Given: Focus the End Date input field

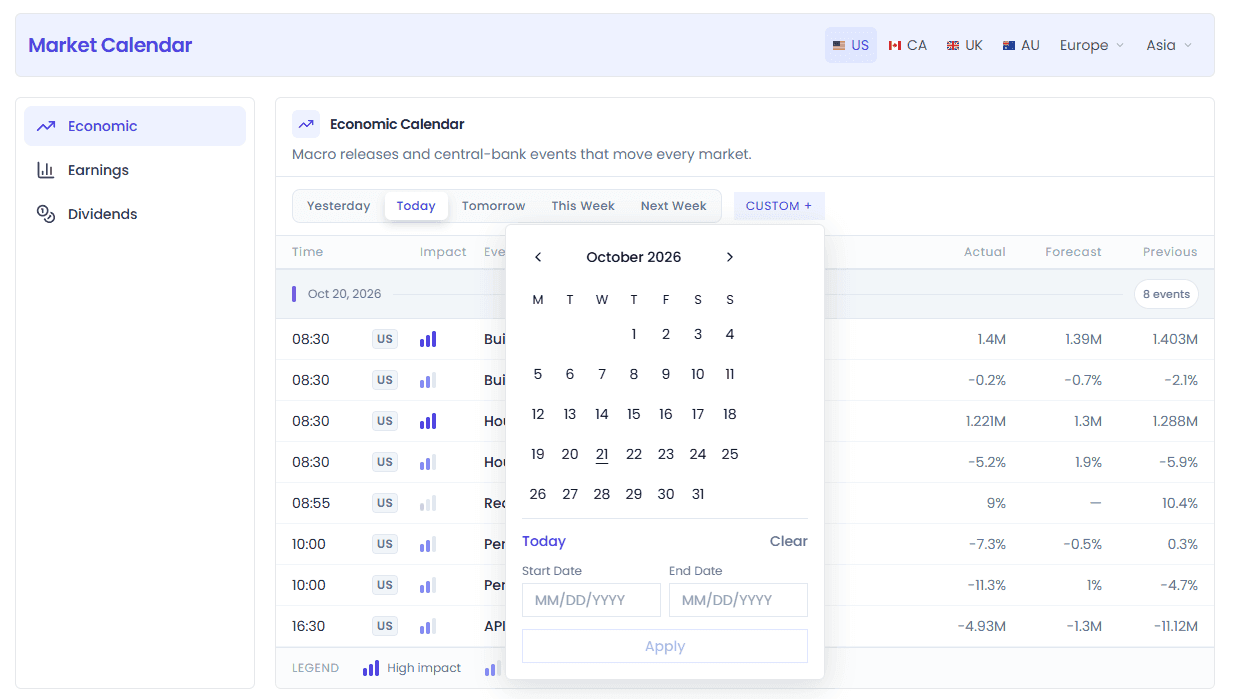Looking at the screenshot, I should point(738,600).
